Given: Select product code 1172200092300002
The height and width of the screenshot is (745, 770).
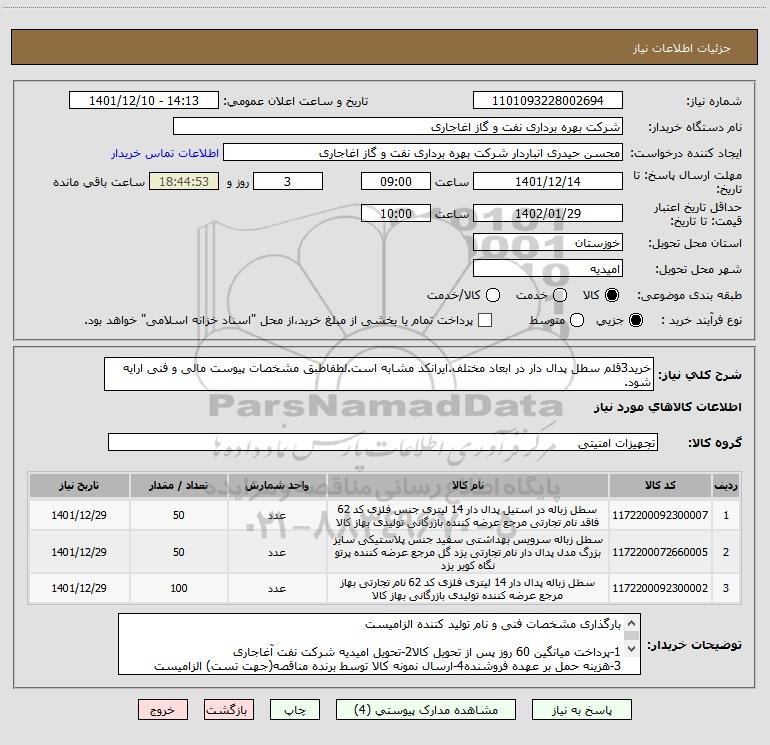Looking at the screenshot, I should pos(660,588).
